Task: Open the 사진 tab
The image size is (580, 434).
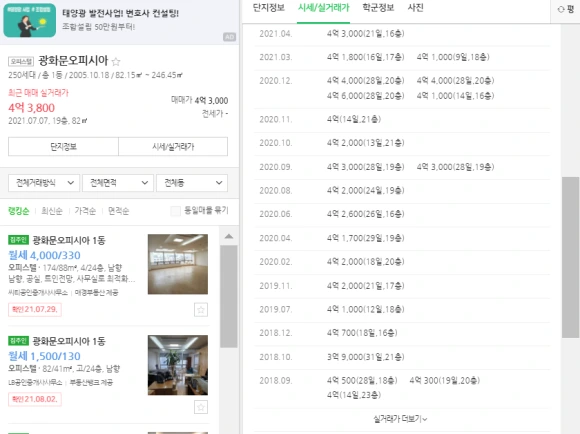Action: tap(415, 8)
